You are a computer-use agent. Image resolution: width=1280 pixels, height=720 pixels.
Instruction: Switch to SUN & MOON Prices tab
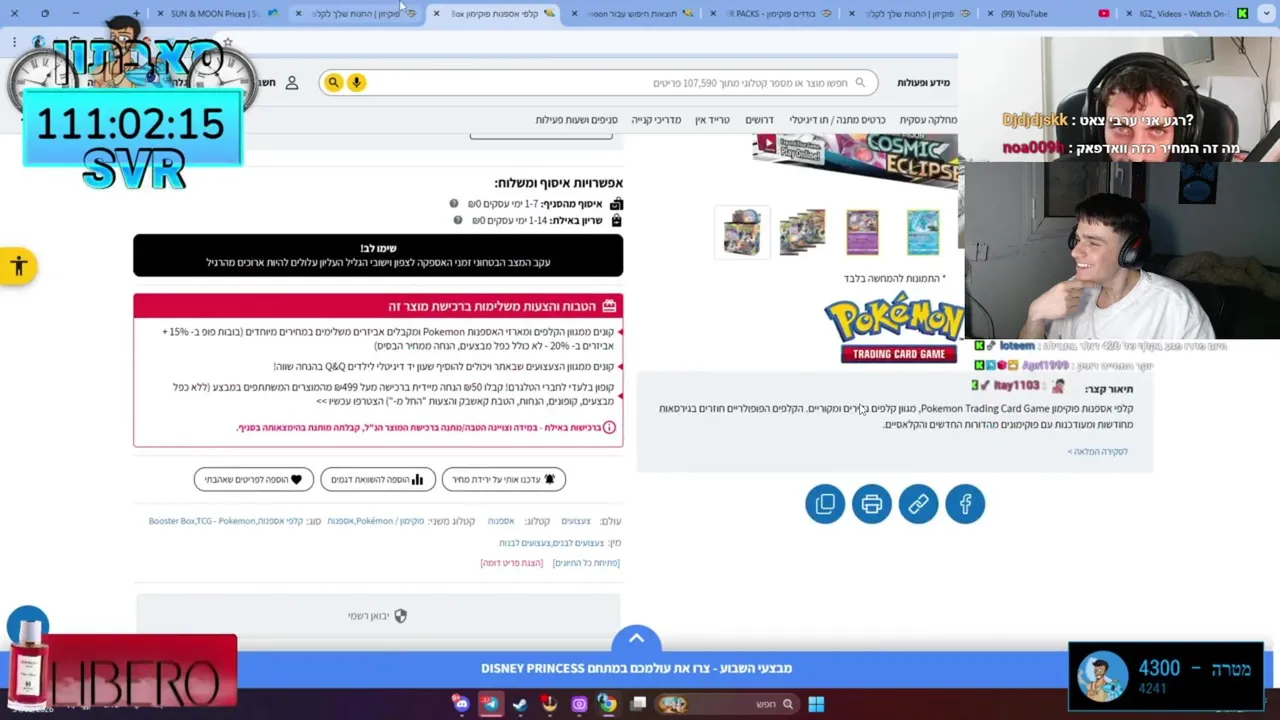coord(221,14)
